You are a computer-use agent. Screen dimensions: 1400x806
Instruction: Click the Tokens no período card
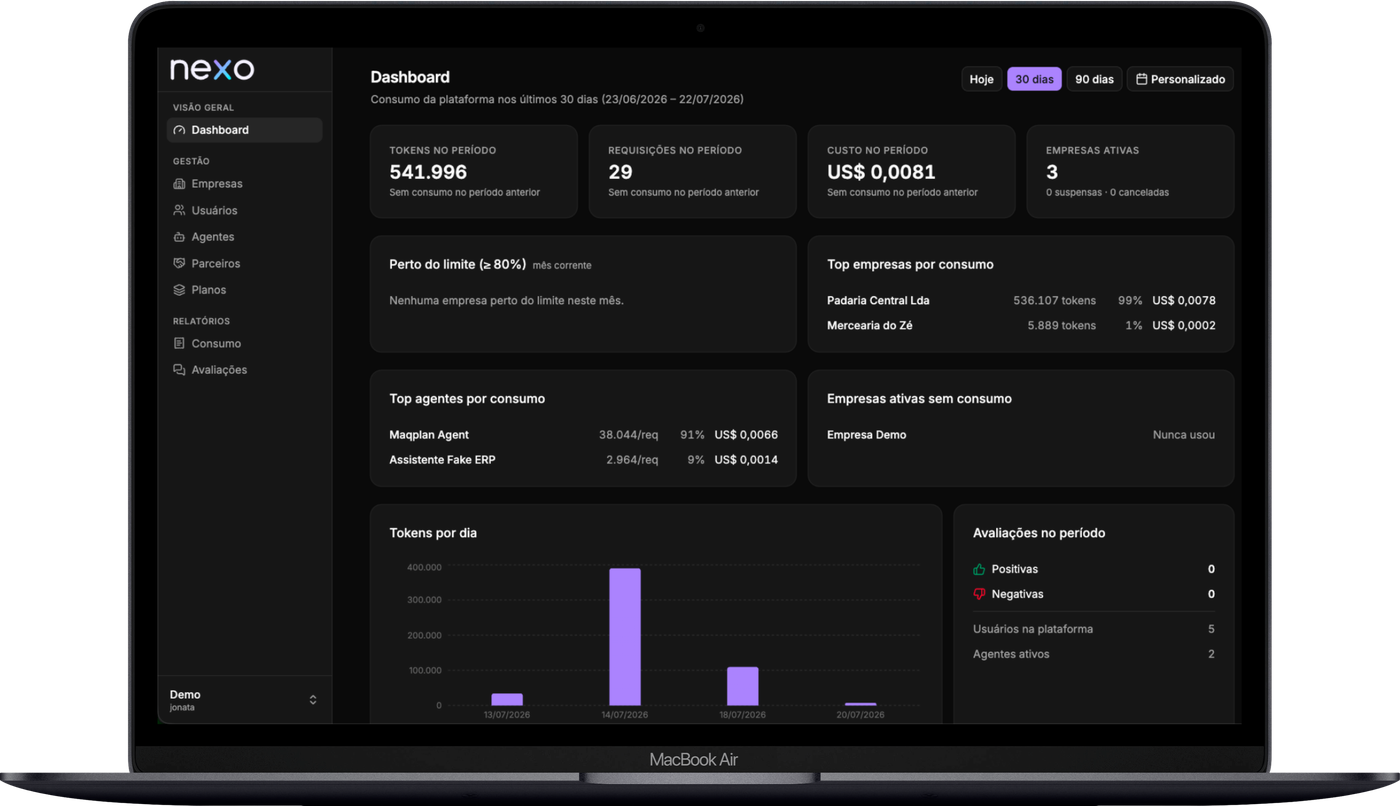pos(474,171)
